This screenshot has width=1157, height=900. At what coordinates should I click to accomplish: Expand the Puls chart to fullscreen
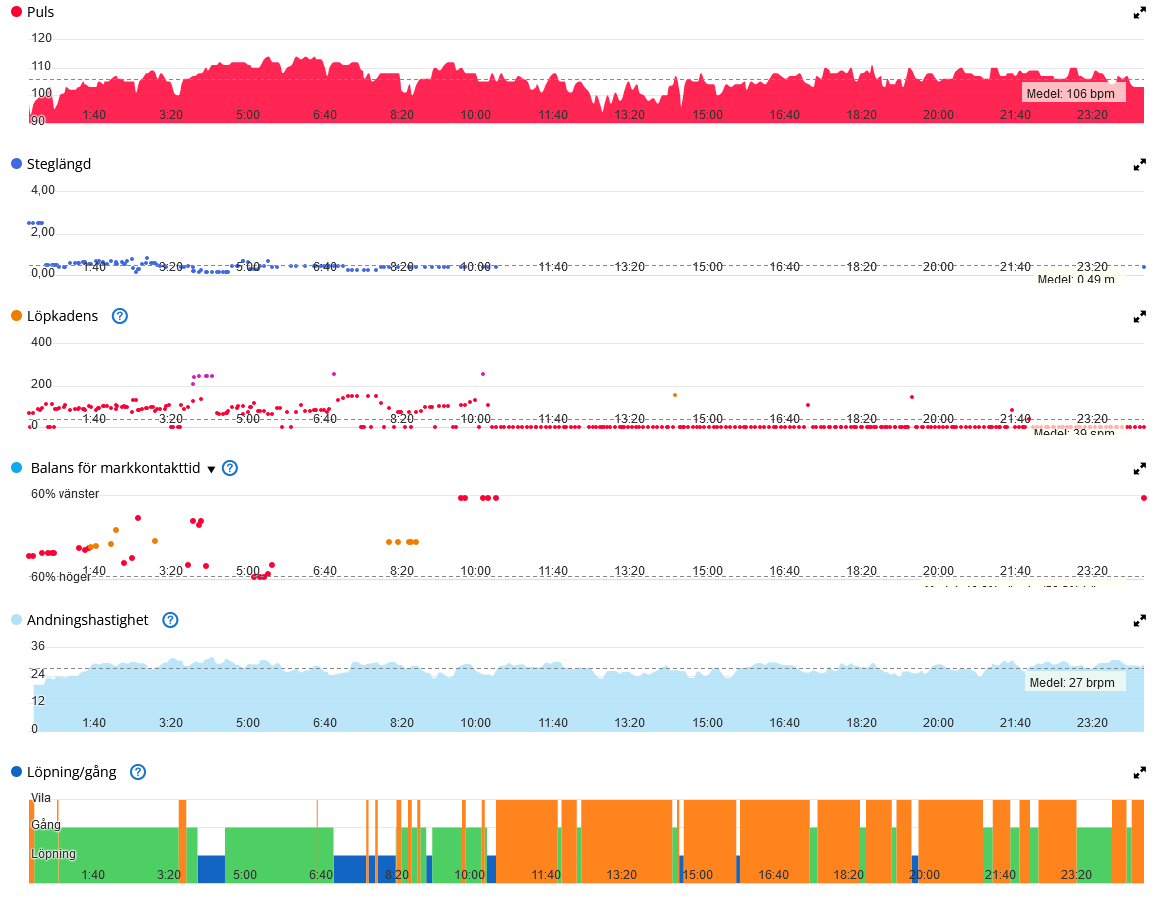point(1139,13)
